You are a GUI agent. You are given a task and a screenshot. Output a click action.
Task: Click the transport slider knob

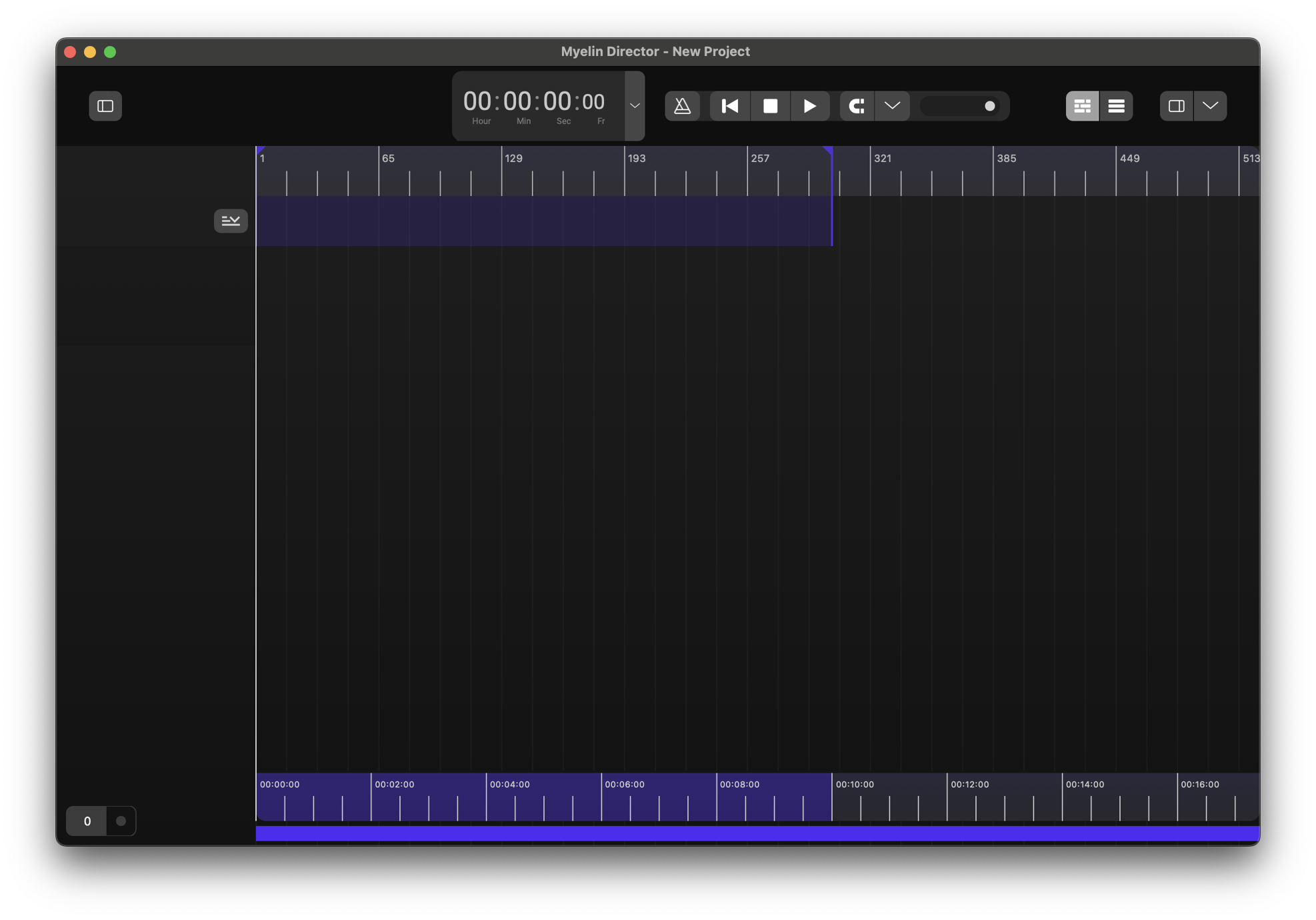[989, 106]
